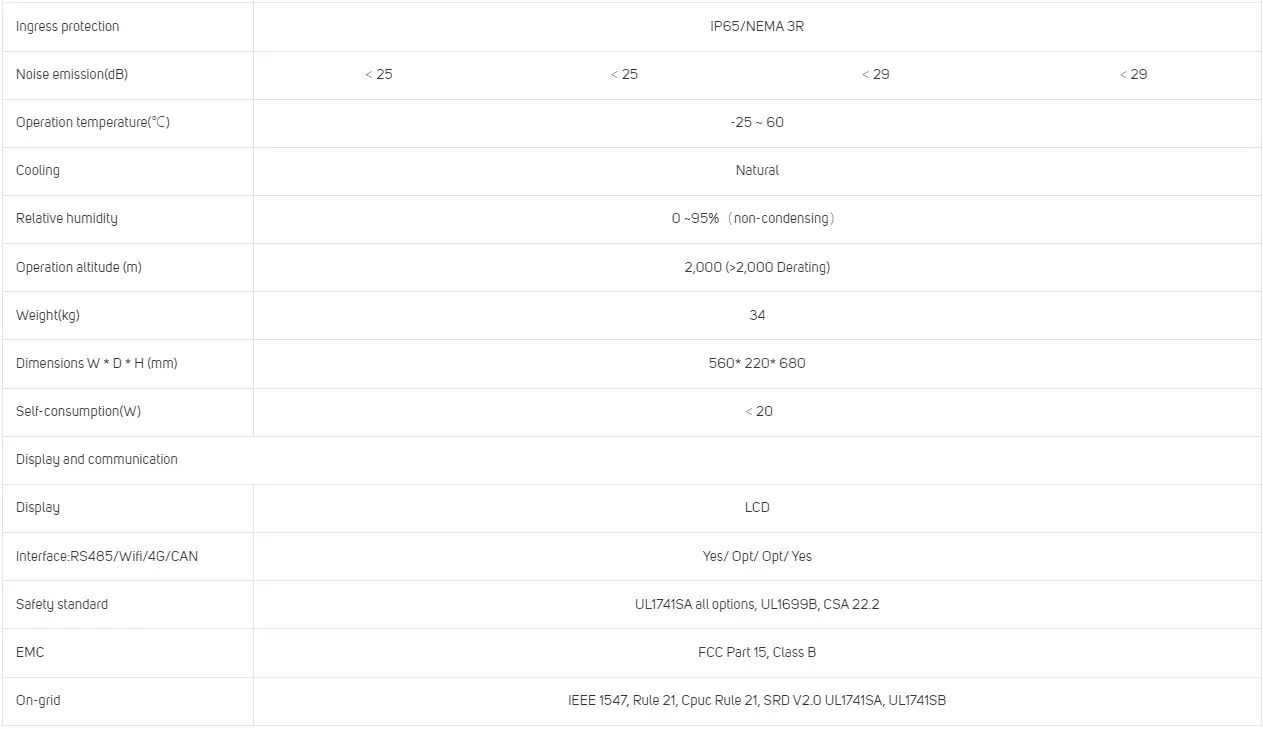1263x729 pixels.
Task: Click the Ingress protection row label
Action: [67, 27]
